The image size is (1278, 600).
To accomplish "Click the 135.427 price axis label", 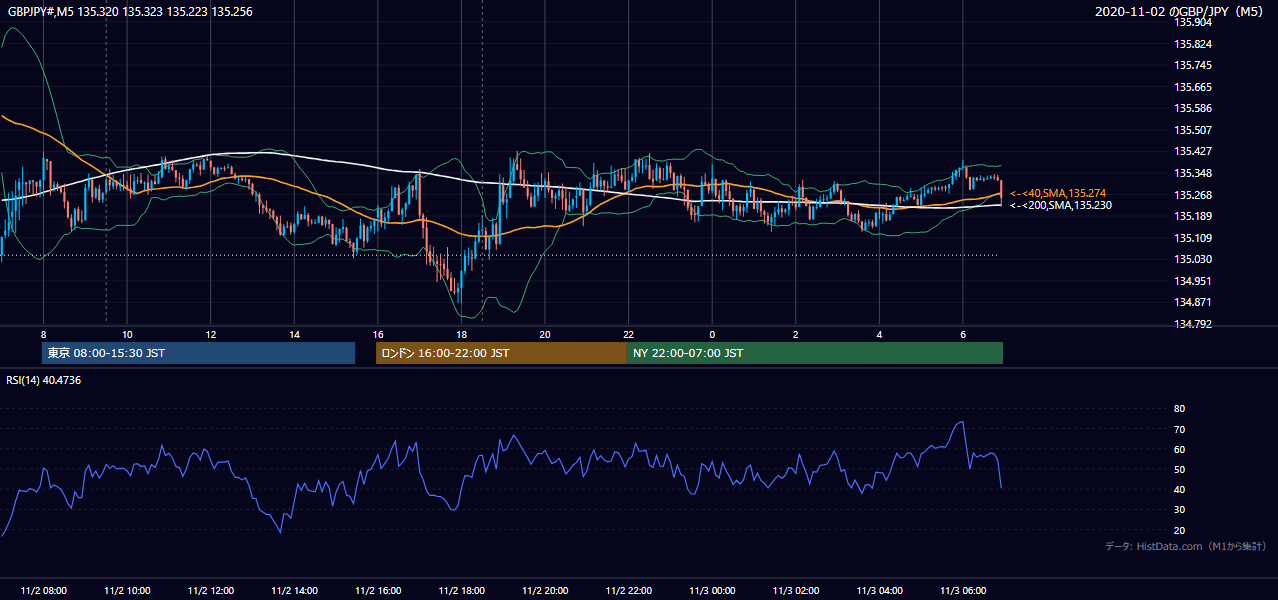I will pyautogui.click(x=1192, y=151).
